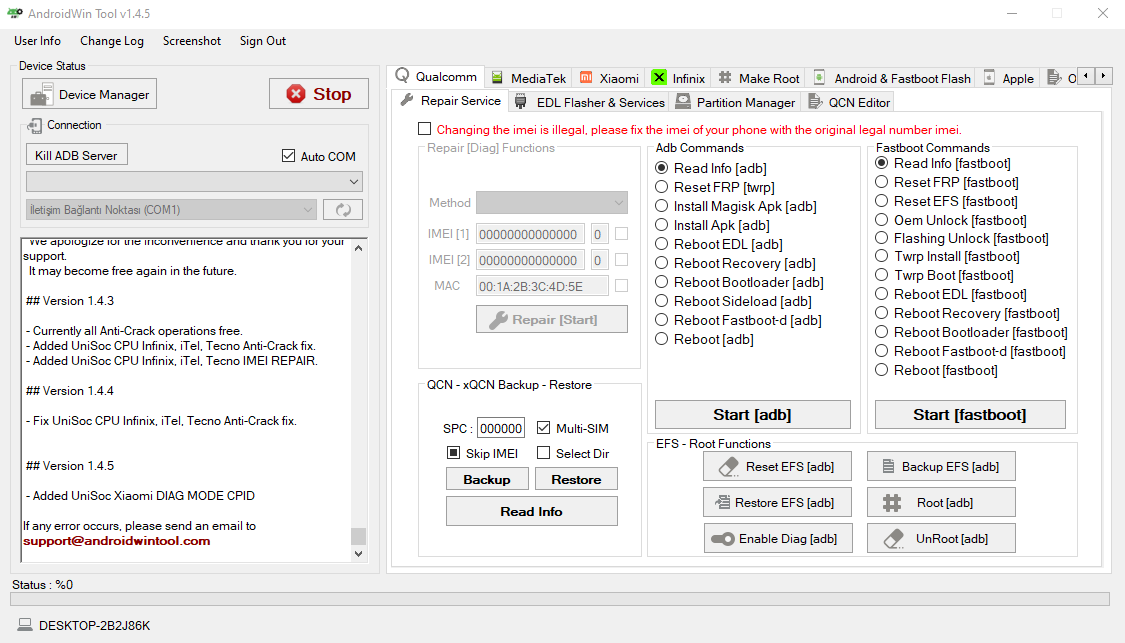
Task: Open the Change Log menu
Action: [112, 41]
